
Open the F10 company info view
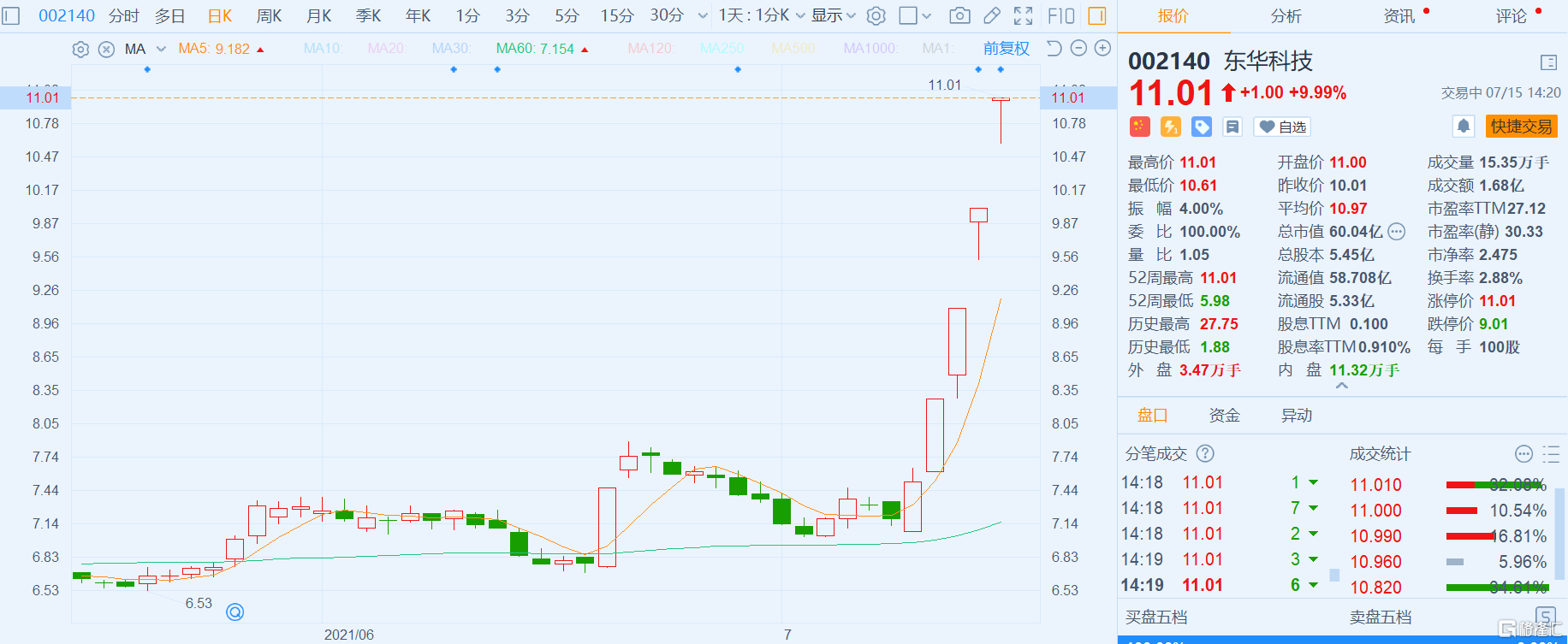click(1061, 15)
